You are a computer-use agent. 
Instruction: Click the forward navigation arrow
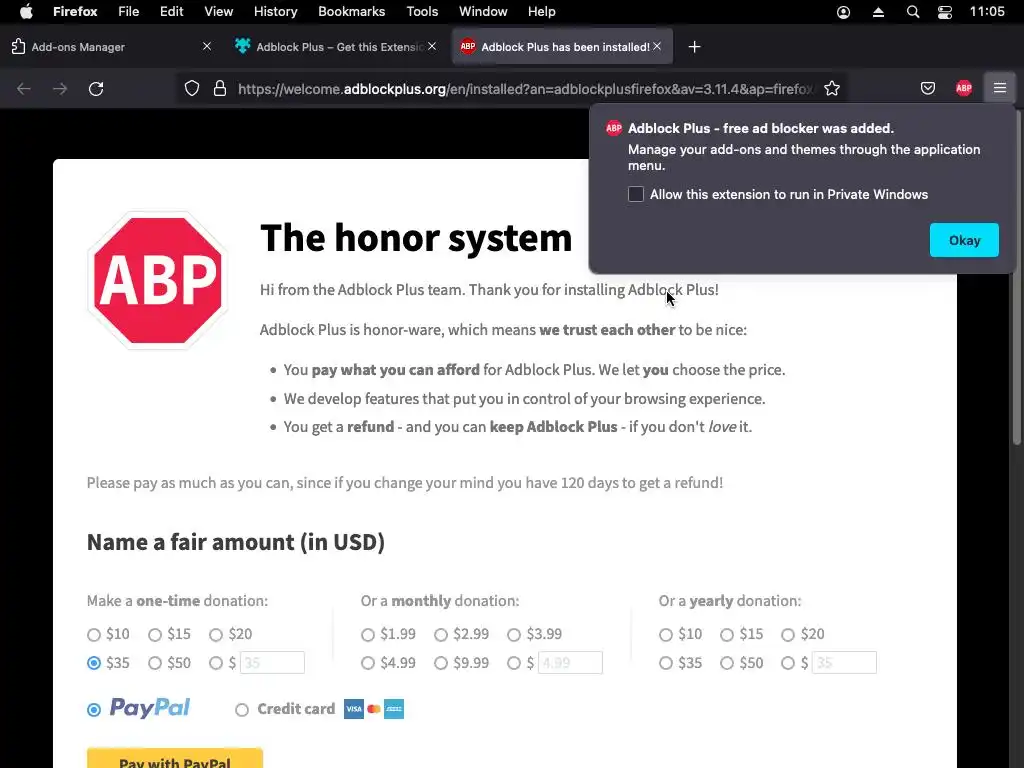coord(60,89)
